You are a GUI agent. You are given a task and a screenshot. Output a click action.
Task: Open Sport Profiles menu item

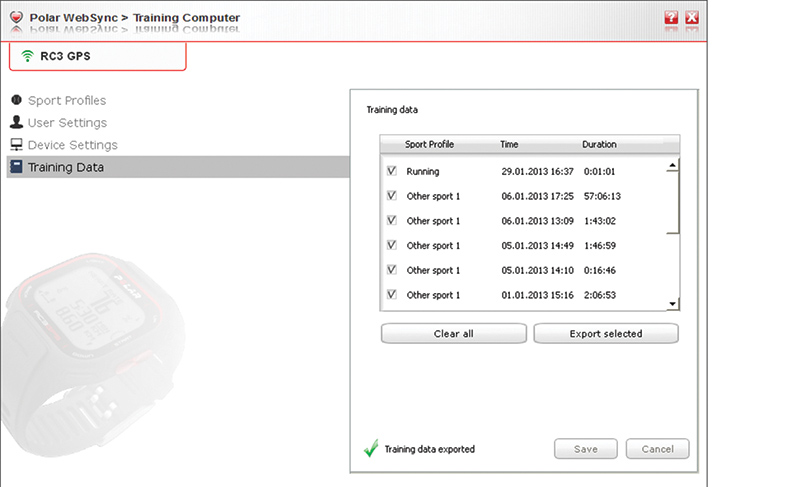(67, 100)
